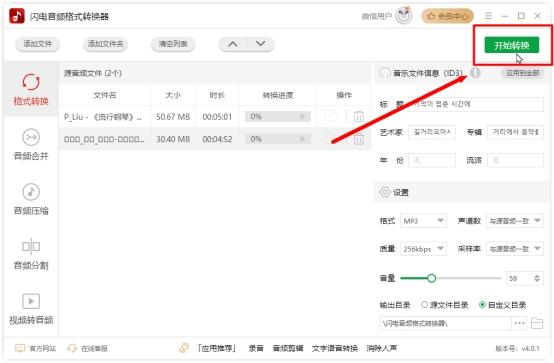Expand the 声道数 dropdown

515,221
